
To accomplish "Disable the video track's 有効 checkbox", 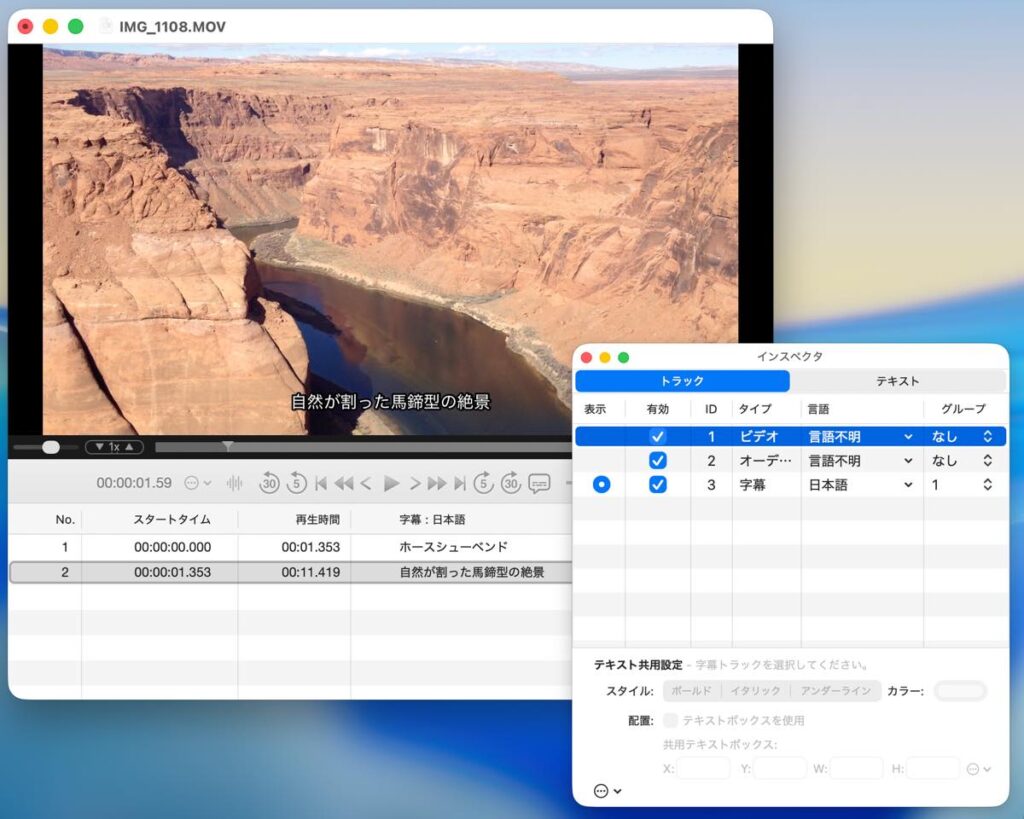I will coord(657,437).
